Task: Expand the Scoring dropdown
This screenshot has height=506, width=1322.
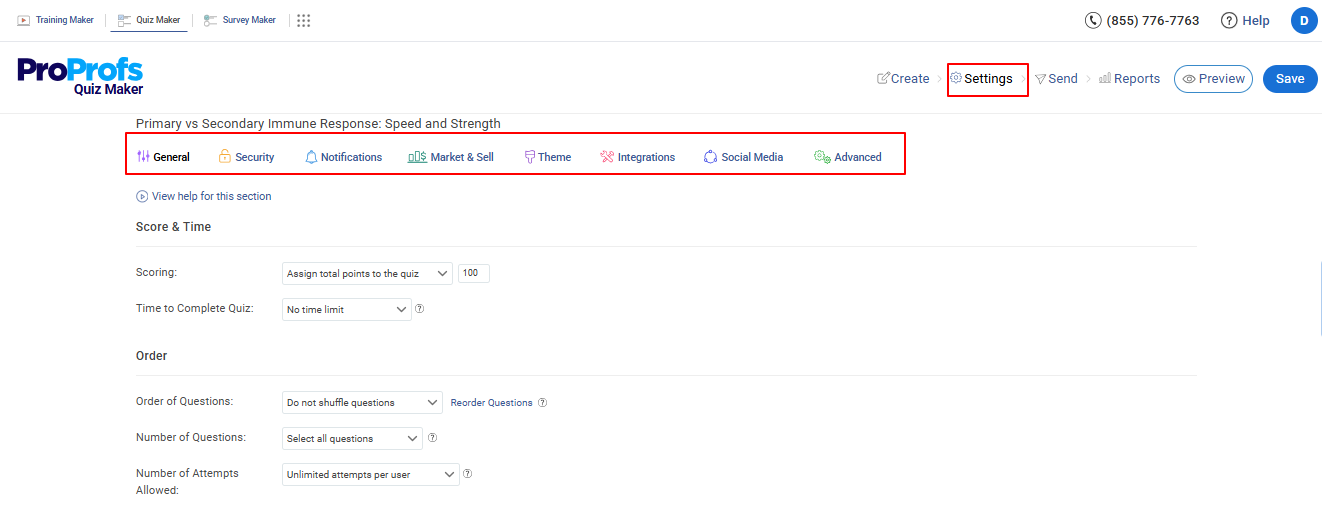Action: pyautogui.click(x=367, y=273)
